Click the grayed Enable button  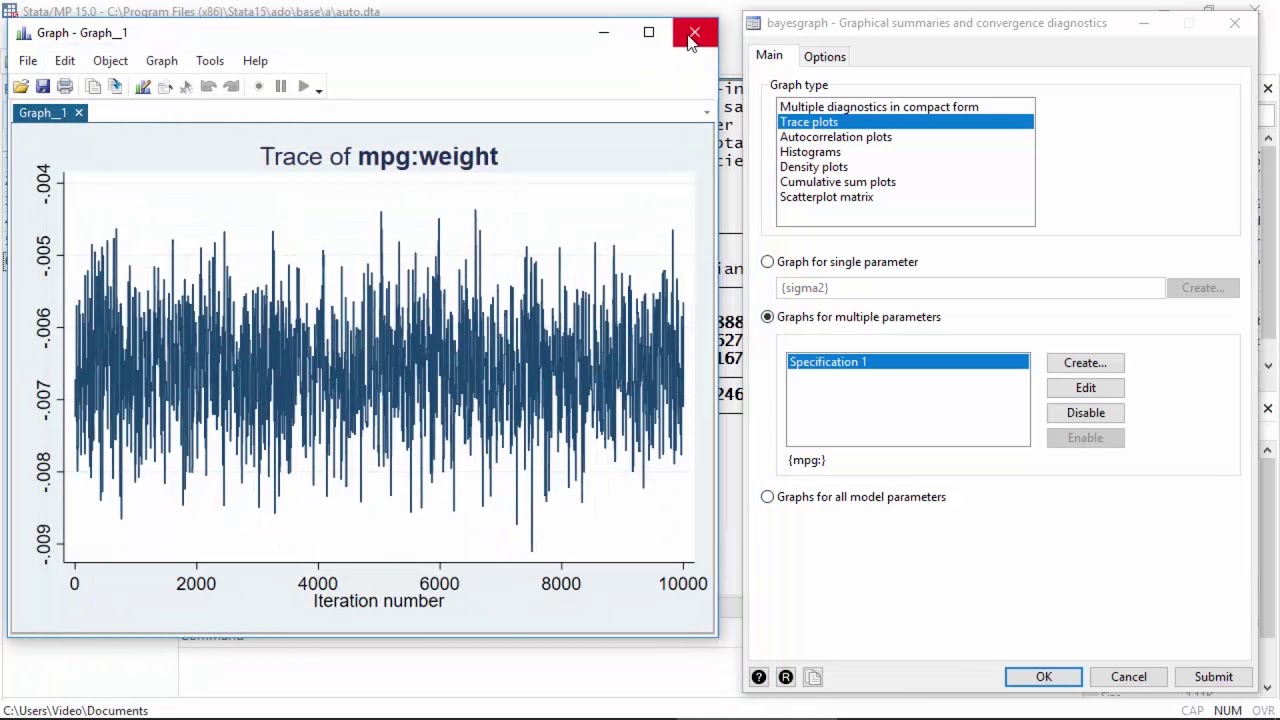tap(1085, 438)
